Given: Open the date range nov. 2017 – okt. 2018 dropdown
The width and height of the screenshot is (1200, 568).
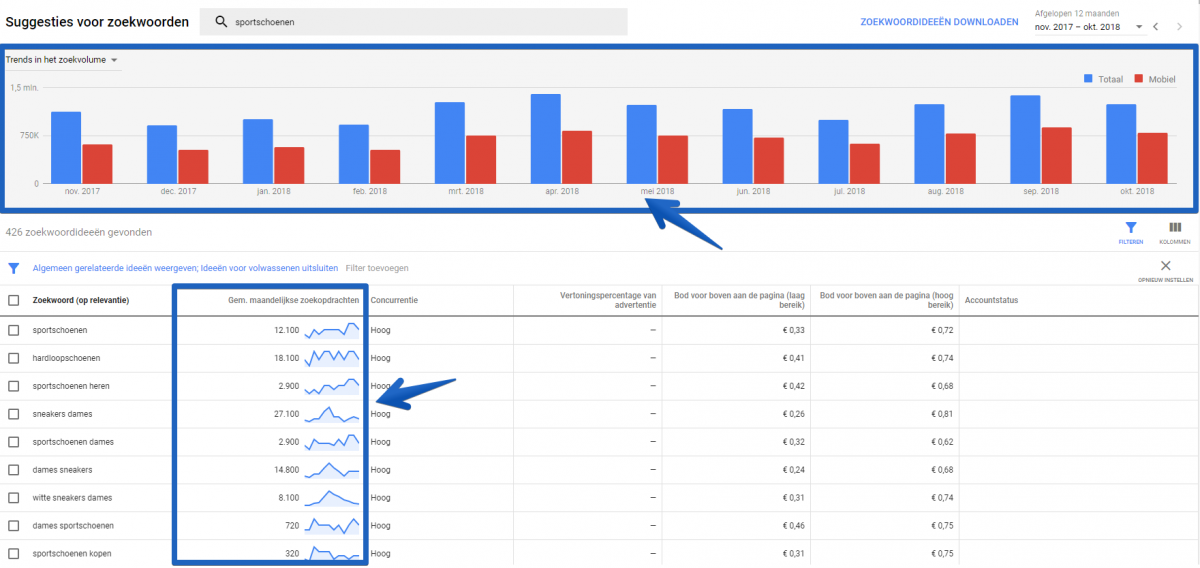Looking at the screenshot, I should point(1088,27).
